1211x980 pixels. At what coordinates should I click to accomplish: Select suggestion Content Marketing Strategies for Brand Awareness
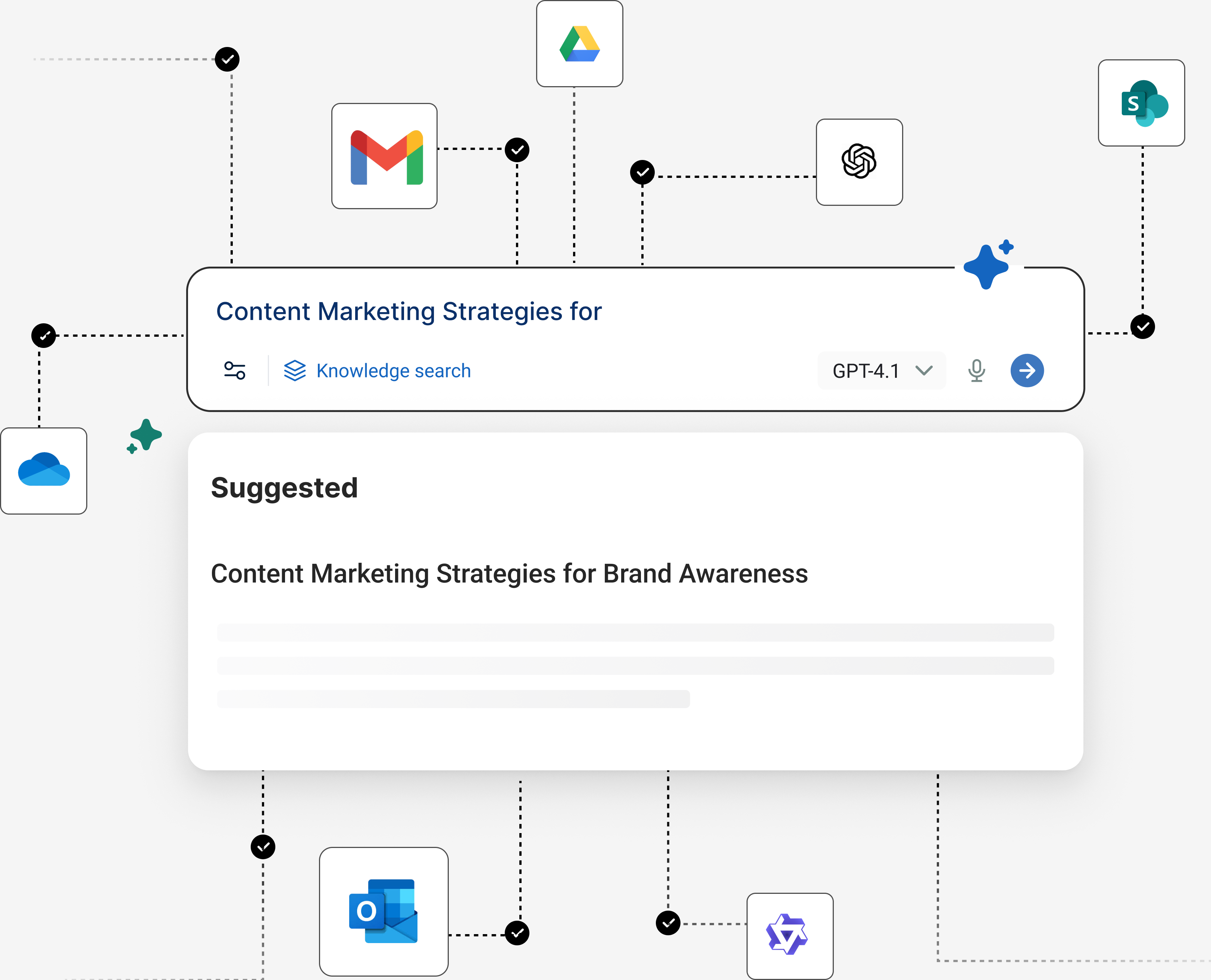pyautogui.click(x=509, y=574)
